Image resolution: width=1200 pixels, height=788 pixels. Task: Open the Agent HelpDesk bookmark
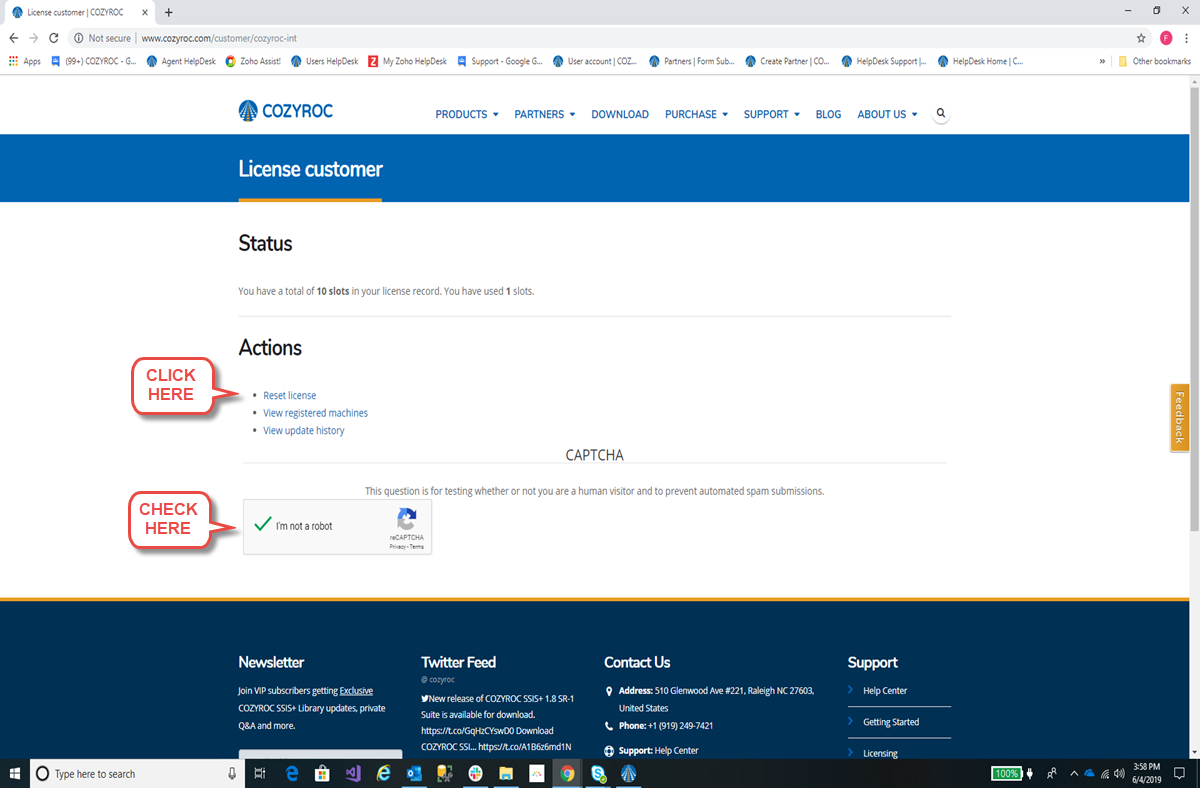click(x=181, y=61)
